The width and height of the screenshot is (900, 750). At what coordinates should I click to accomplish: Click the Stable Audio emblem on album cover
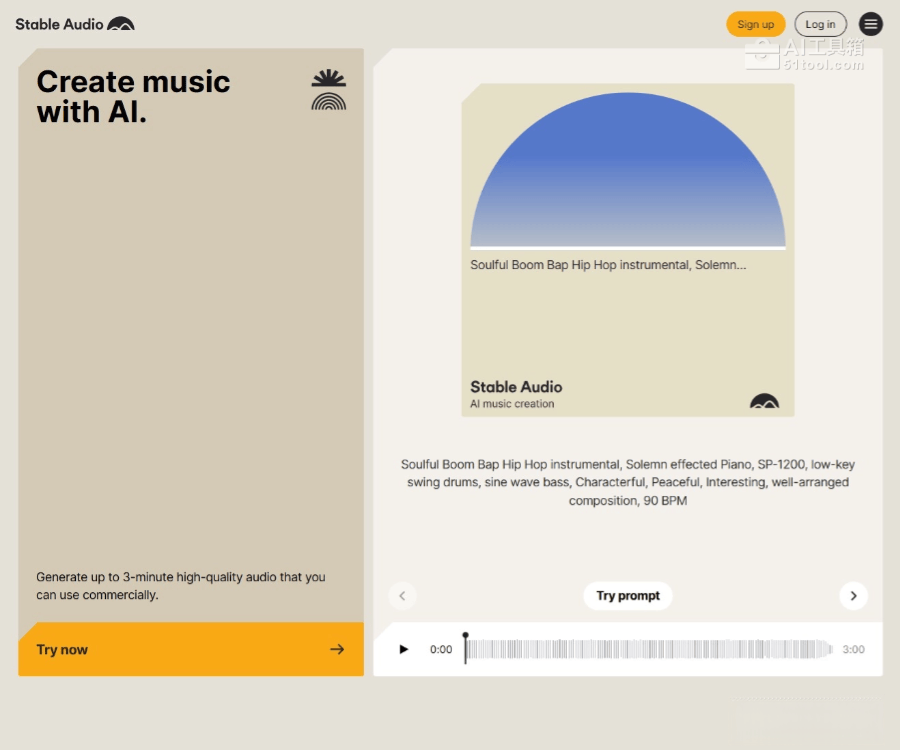[x=764, y=401]
